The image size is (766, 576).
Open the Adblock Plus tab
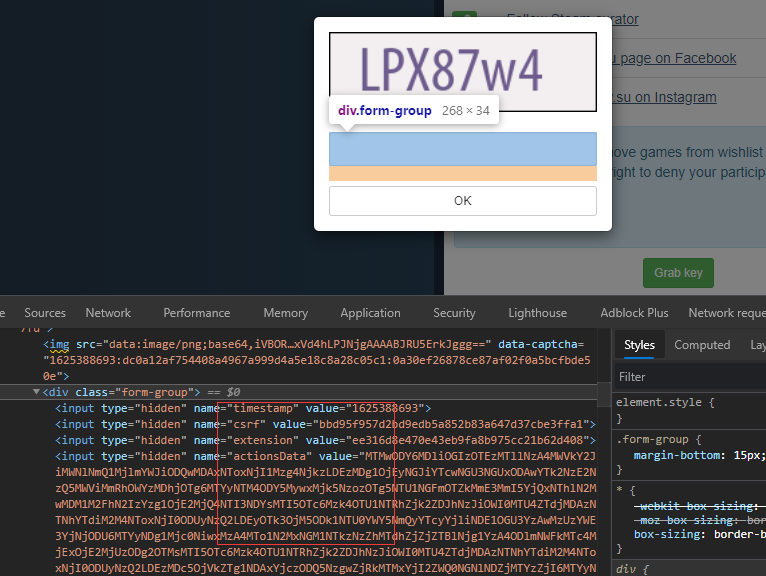[x=634, y=313]
